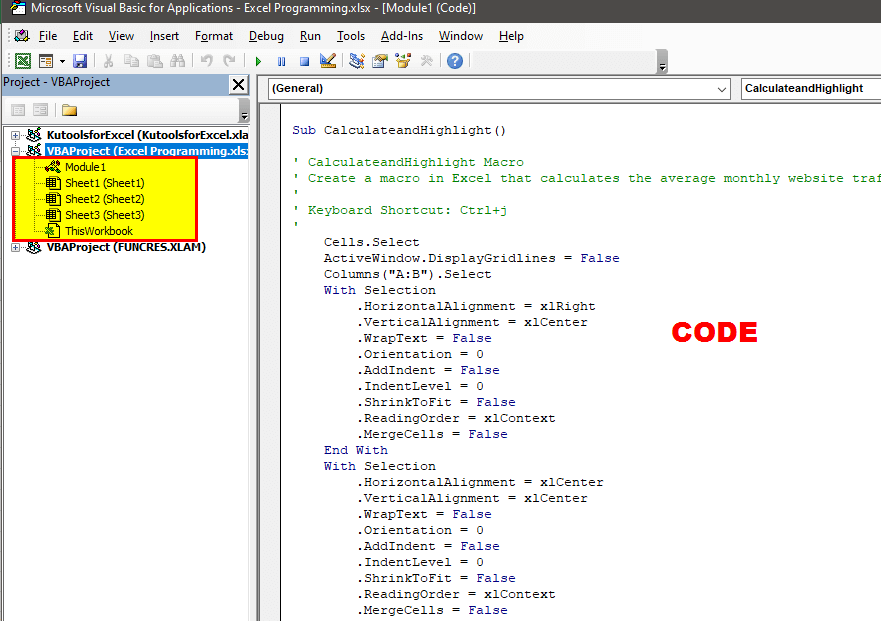The image size is (881, 621).
Task: Click the Properties Window toolbar icon
Action: (380, 60)
